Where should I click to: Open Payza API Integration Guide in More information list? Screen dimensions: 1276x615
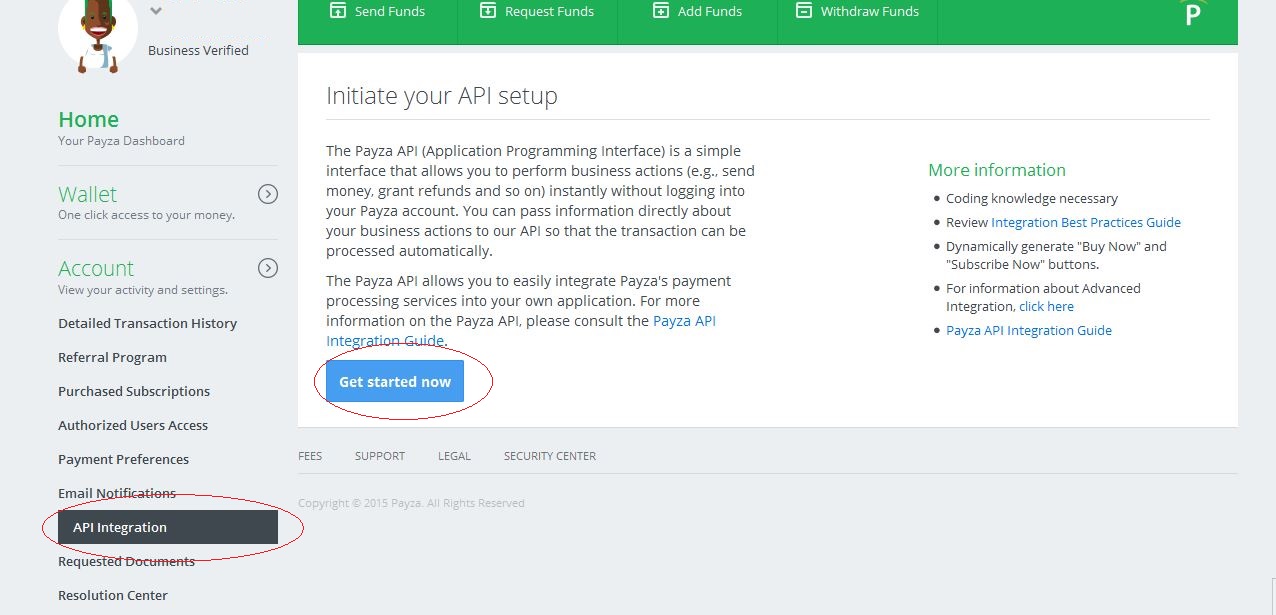(1029, 330)
